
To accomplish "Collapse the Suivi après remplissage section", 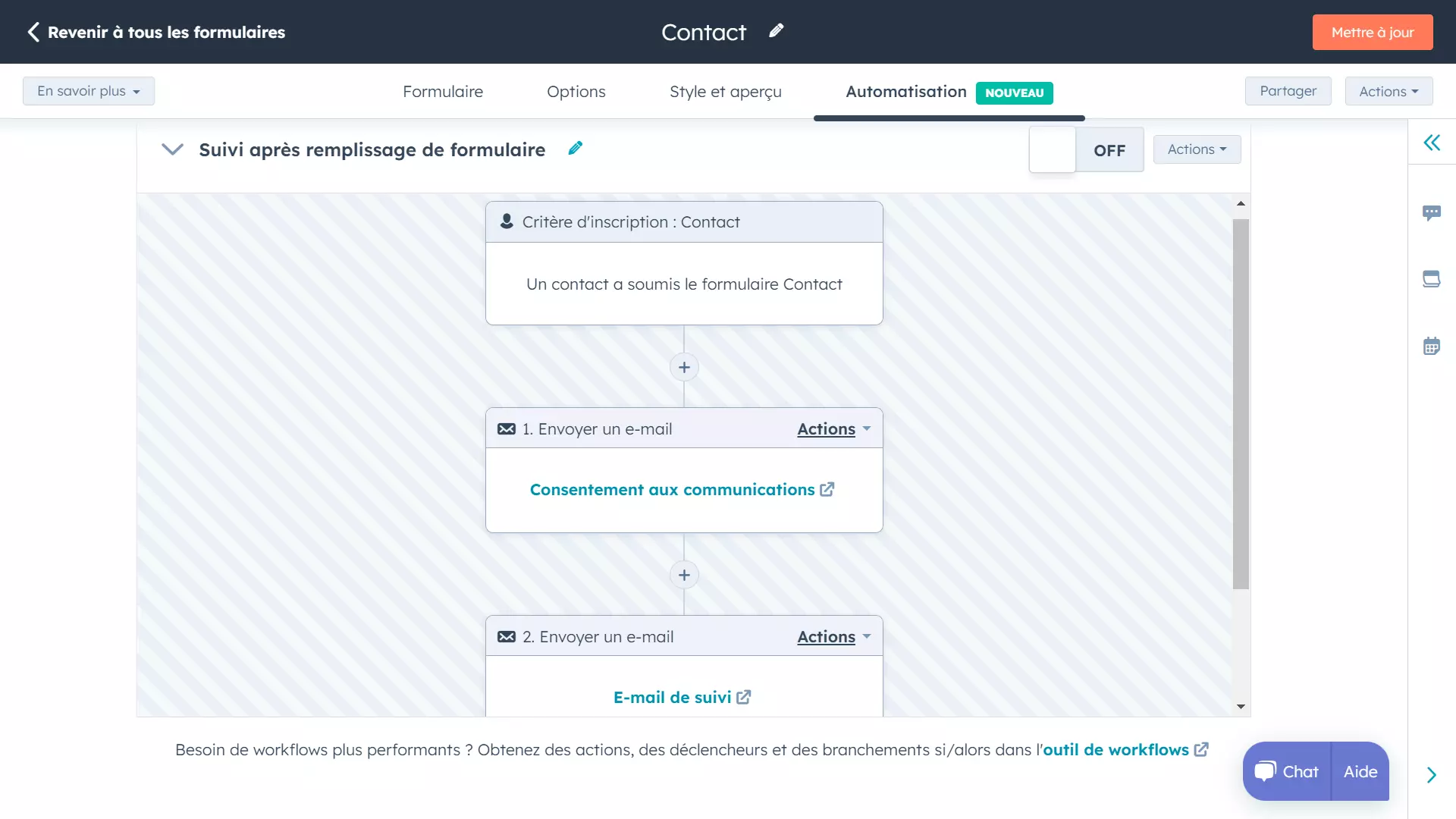I will pyautogui.click(x=173, y=149).
